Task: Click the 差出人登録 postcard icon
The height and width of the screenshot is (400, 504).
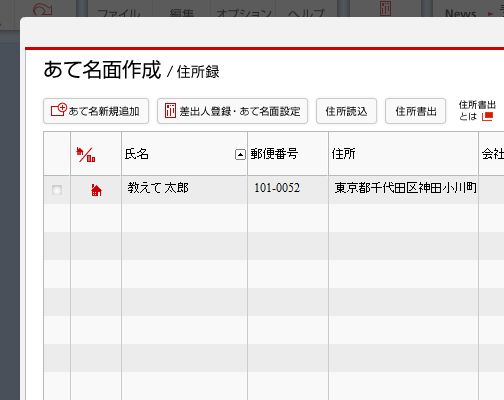Action: click(x=170, y=110)
